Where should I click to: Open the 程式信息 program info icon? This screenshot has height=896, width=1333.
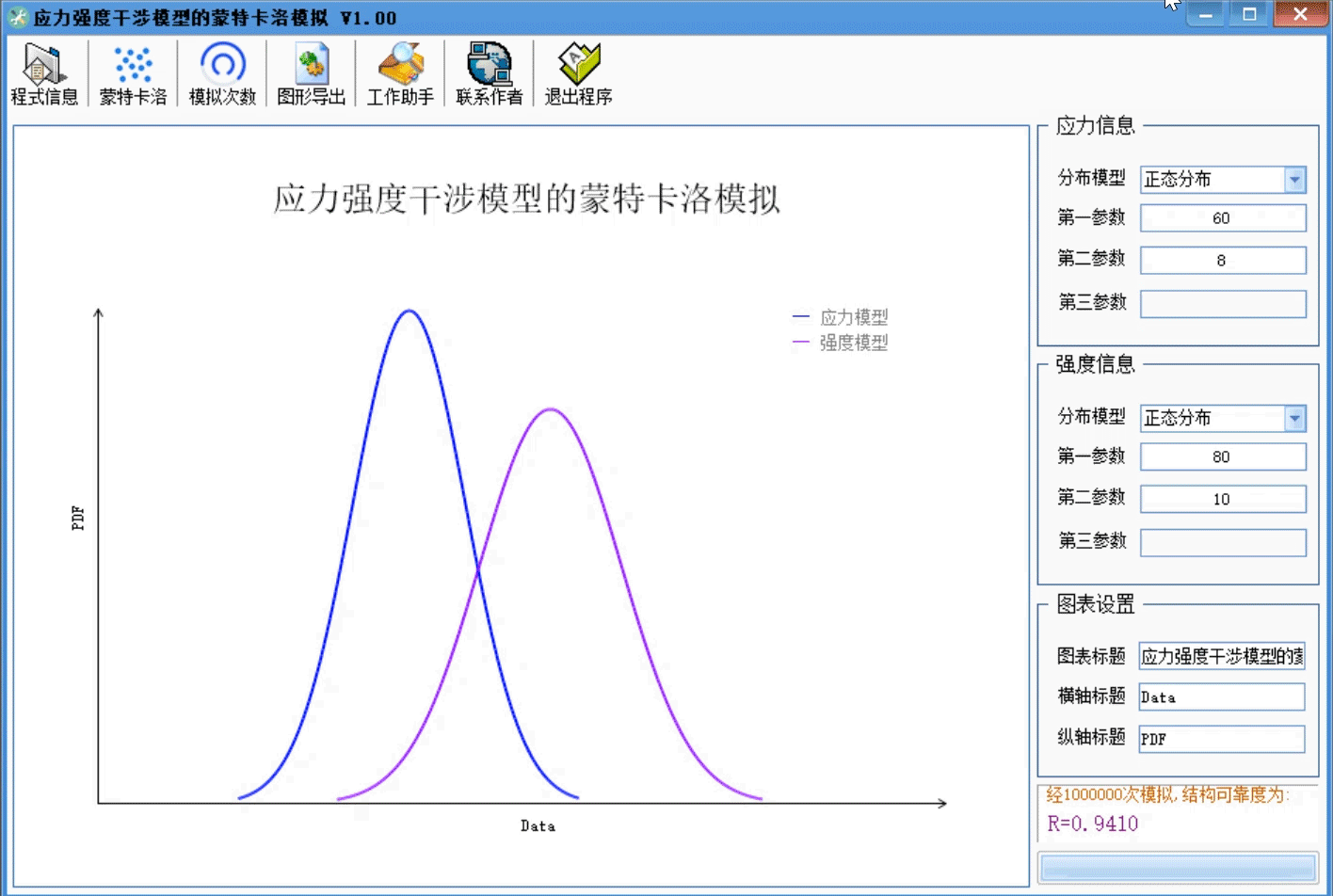point(44,74)
